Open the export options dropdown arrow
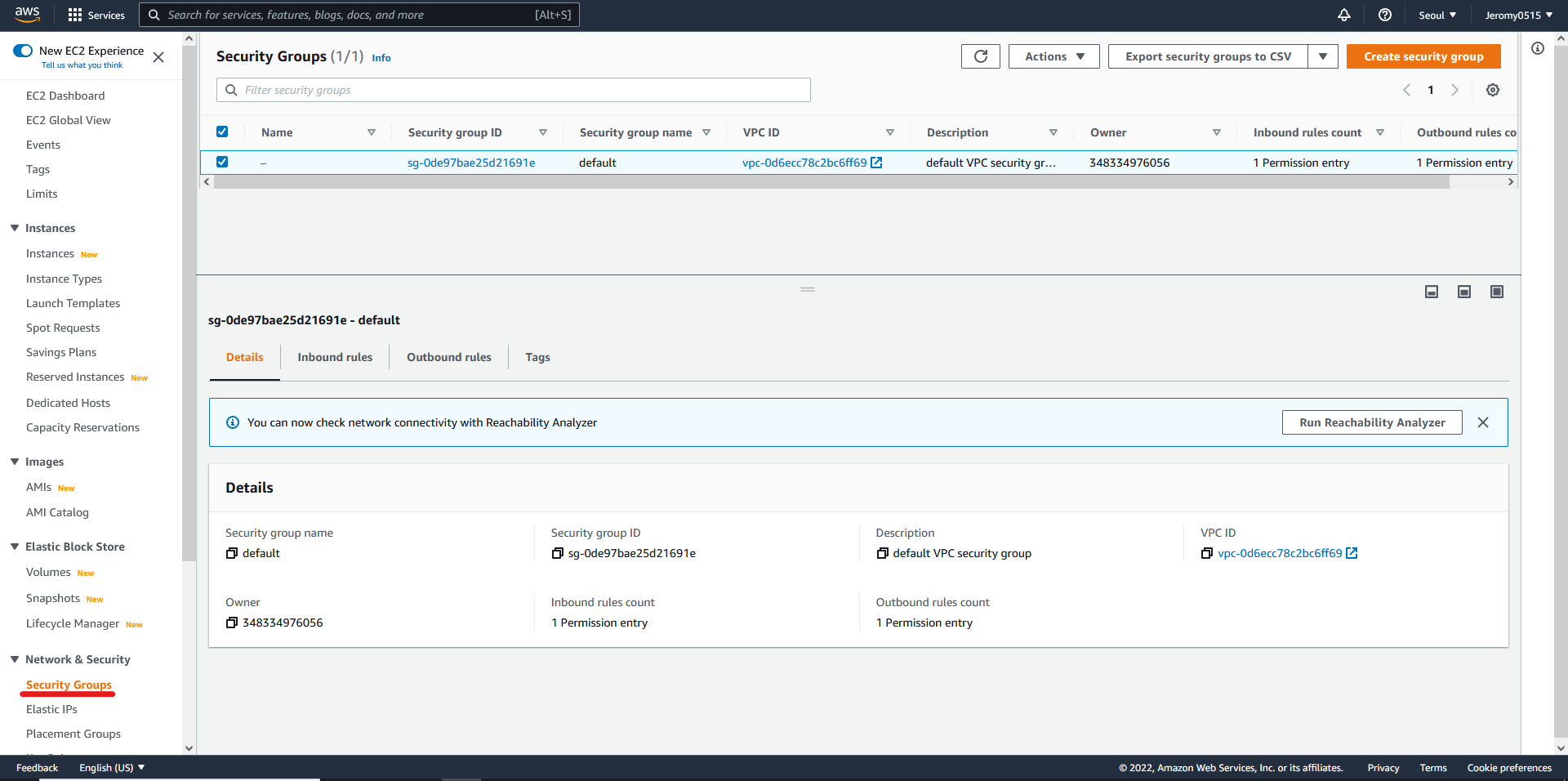1568x781 pixels. click(x=1323, y=56)
